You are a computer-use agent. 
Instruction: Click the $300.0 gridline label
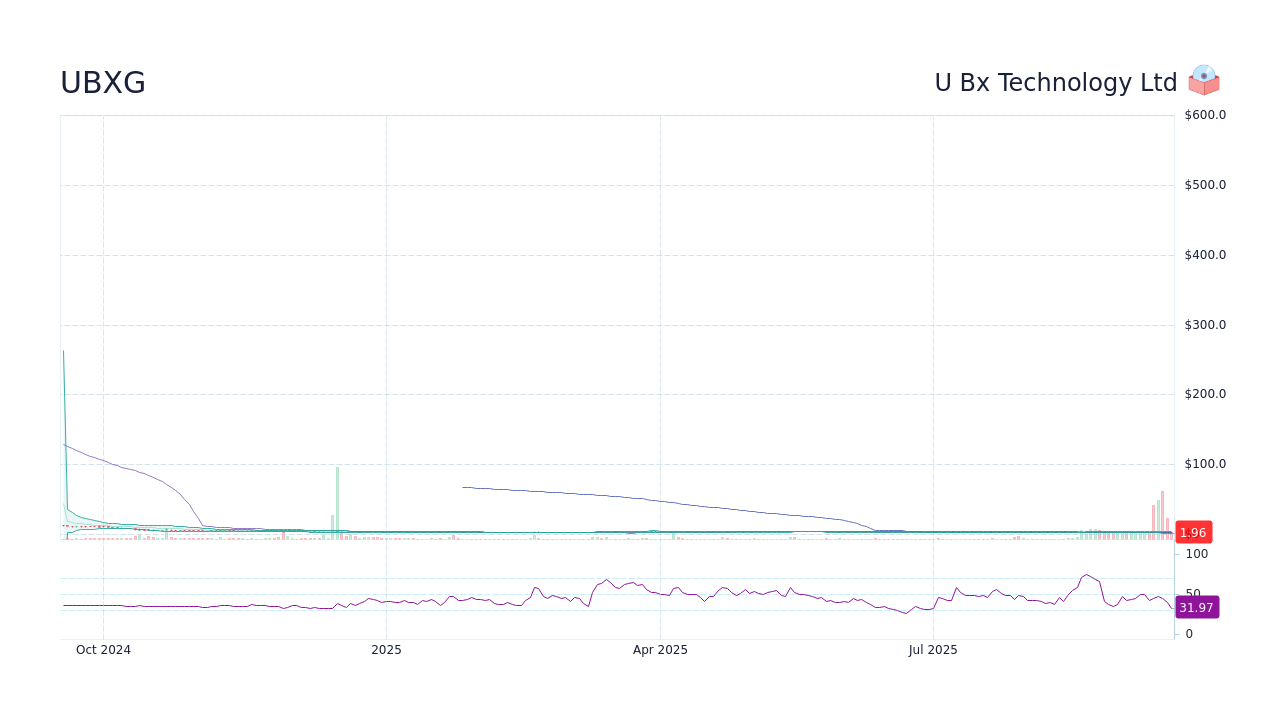1204,324
